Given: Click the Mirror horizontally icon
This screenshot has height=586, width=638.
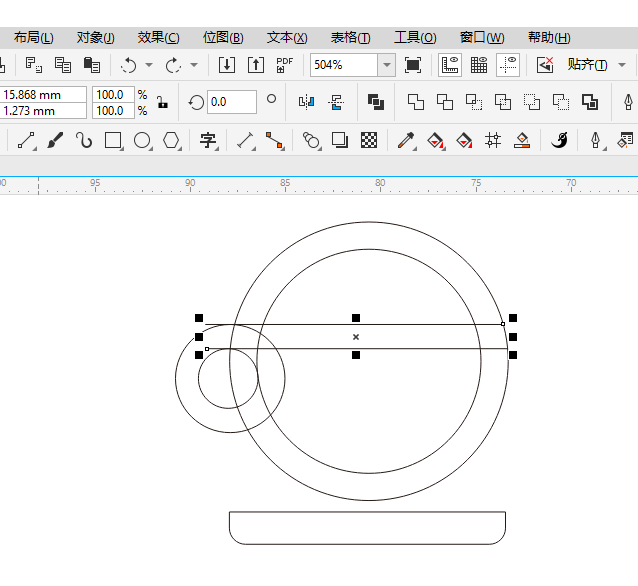Looking at the screenshot, I should click(x=306, y=102).
